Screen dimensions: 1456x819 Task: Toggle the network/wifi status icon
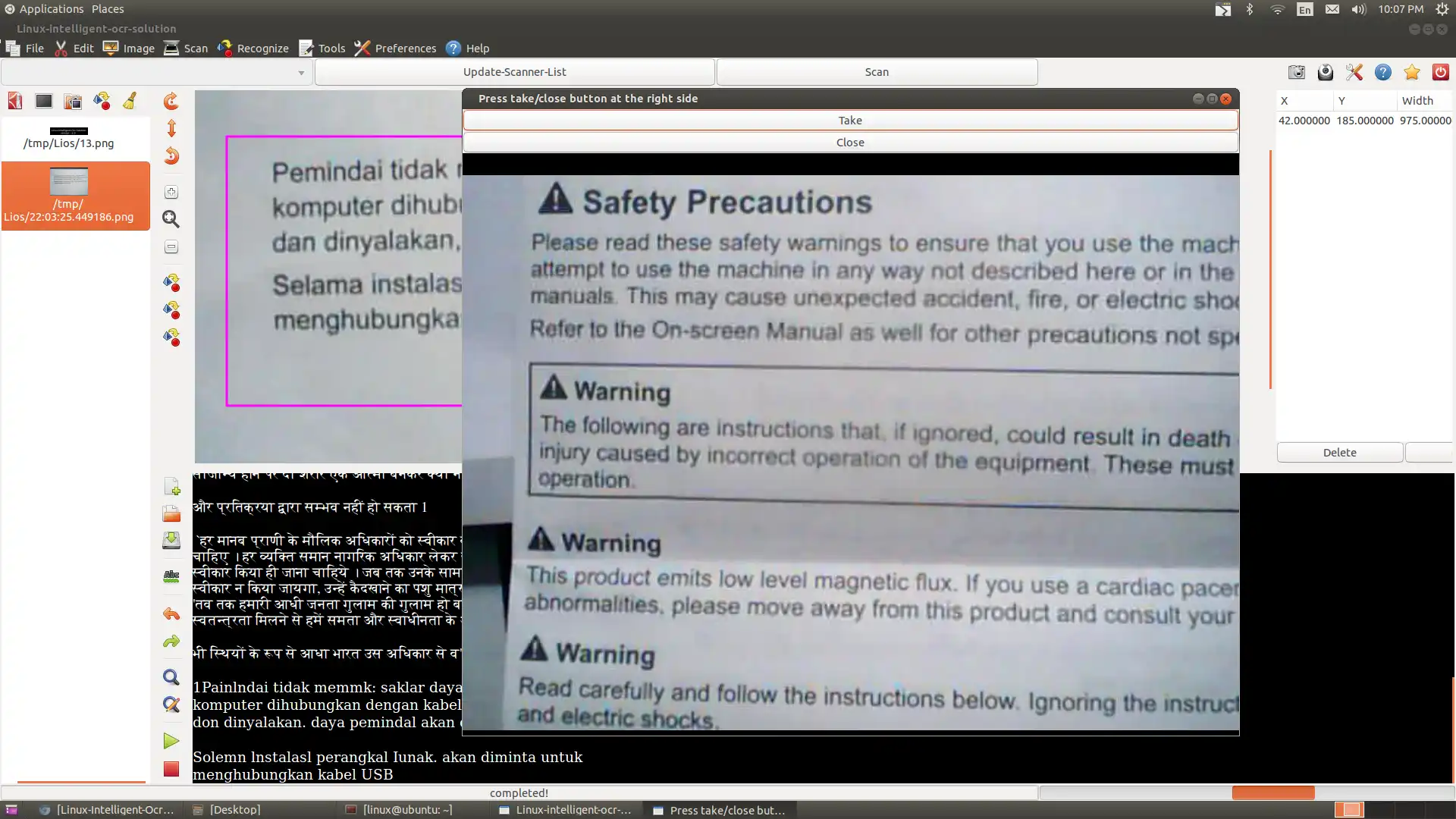coord(1279,9)
